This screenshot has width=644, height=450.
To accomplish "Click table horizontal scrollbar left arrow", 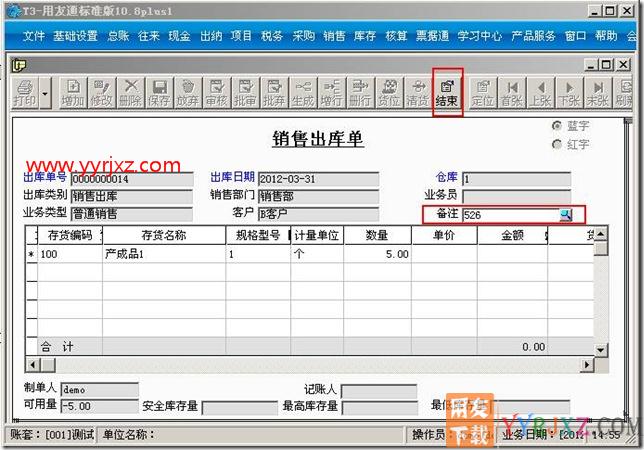I will coord(33,364).
